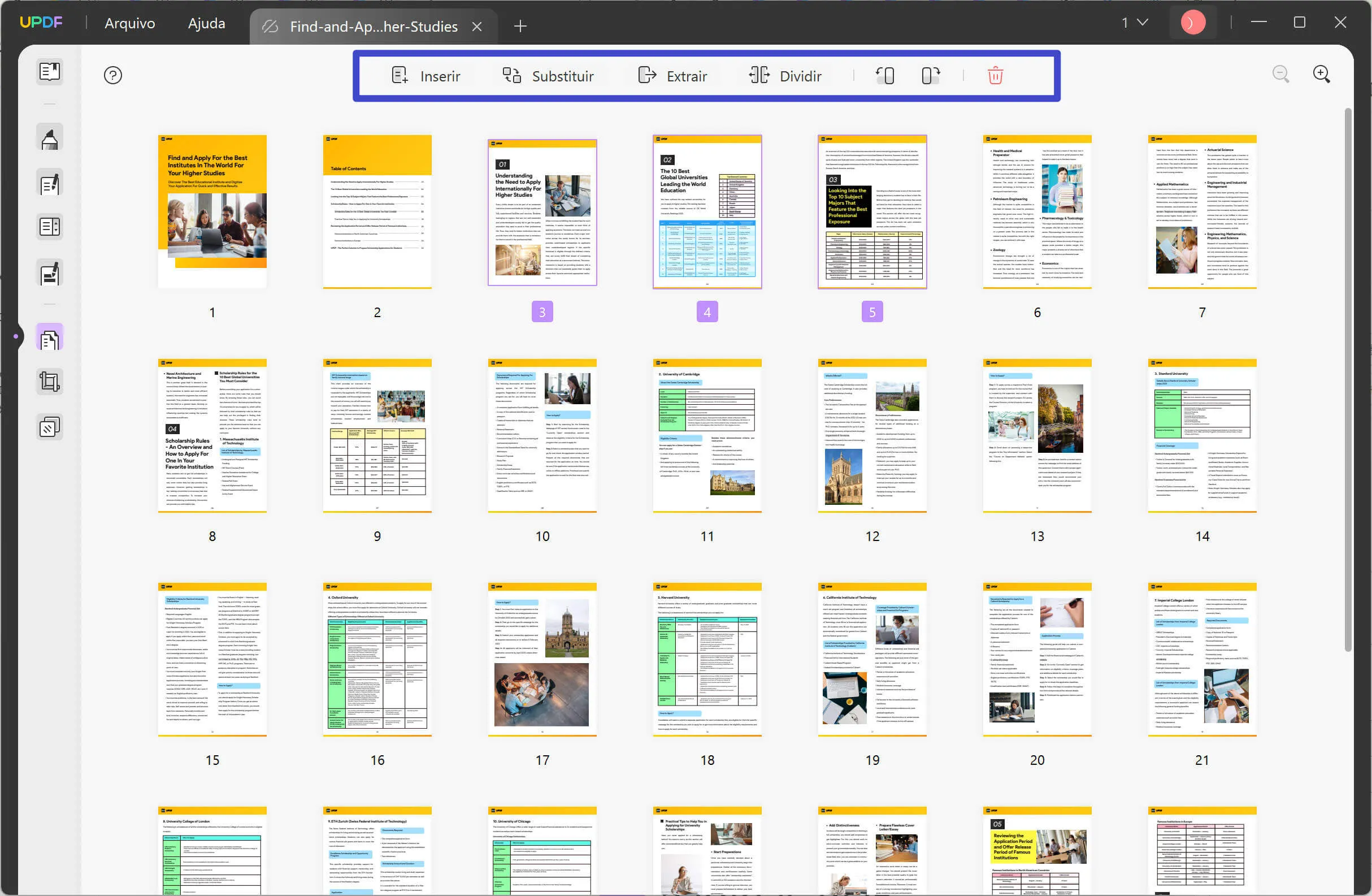Select the Crop pages tool

click(49, 381)
